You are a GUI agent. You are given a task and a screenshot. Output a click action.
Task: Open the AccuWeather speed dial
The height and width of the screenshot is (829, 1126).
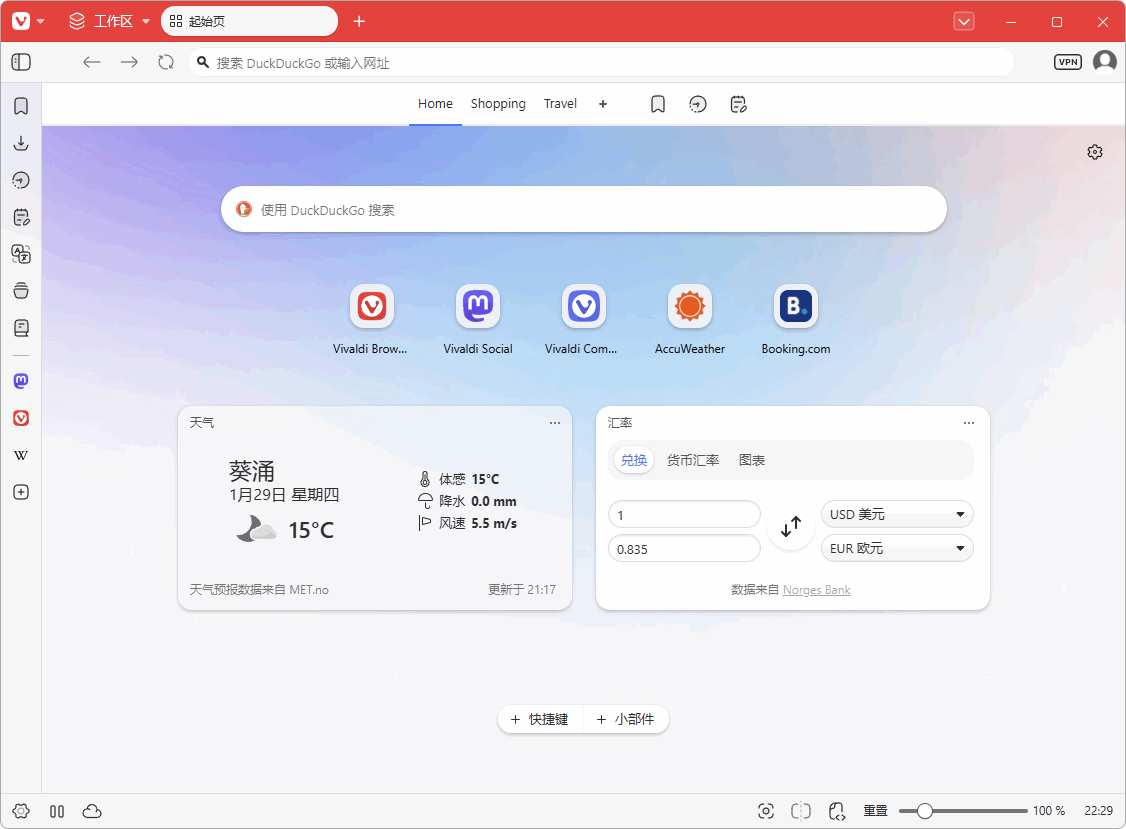[x=690, y=307]
